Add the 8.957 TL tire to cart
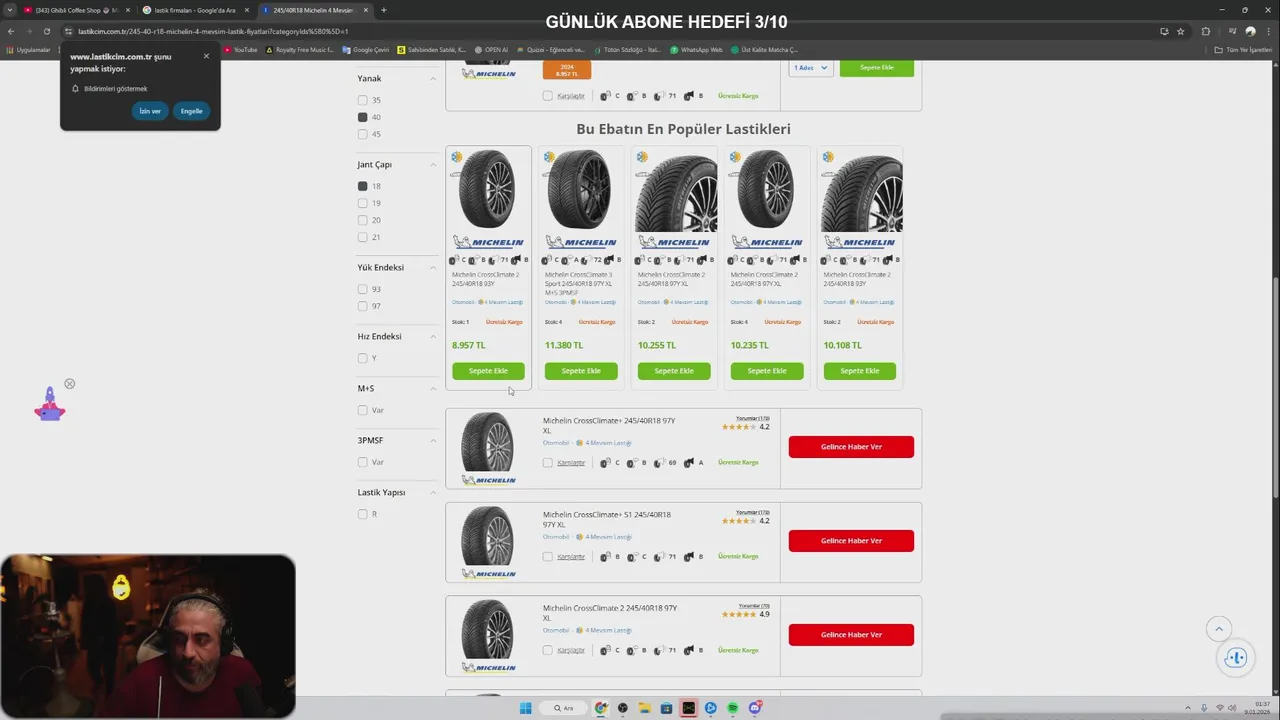Viewport: 1280px width, 720px height. pyautogui.click(x=488, y=371)
